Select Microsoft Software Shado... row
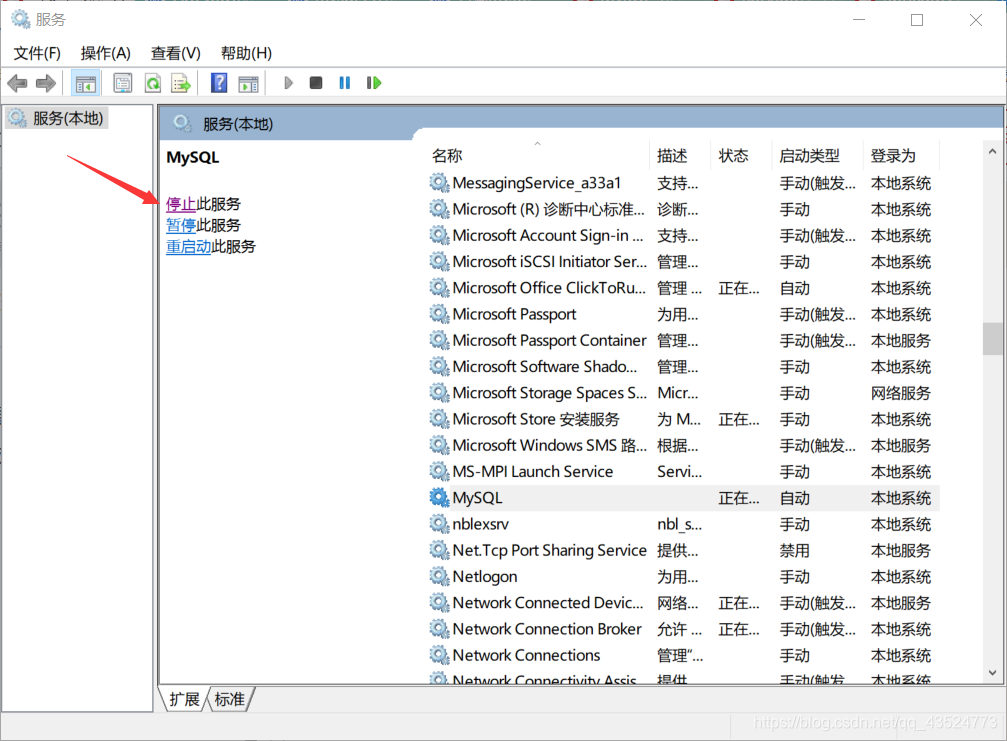Screen dimensions: 1007x741 [x=683, y=367]
